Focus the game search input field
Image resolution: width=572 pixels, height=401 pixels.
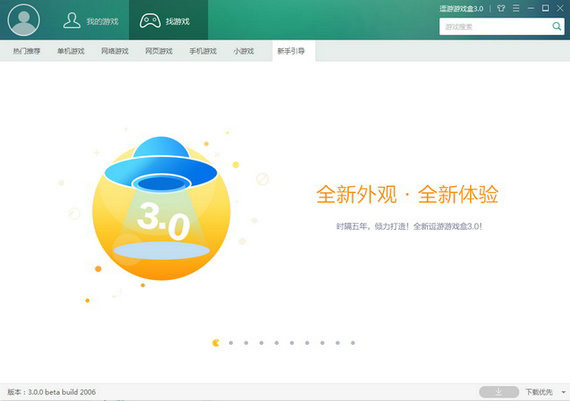(x=495, y=27)
